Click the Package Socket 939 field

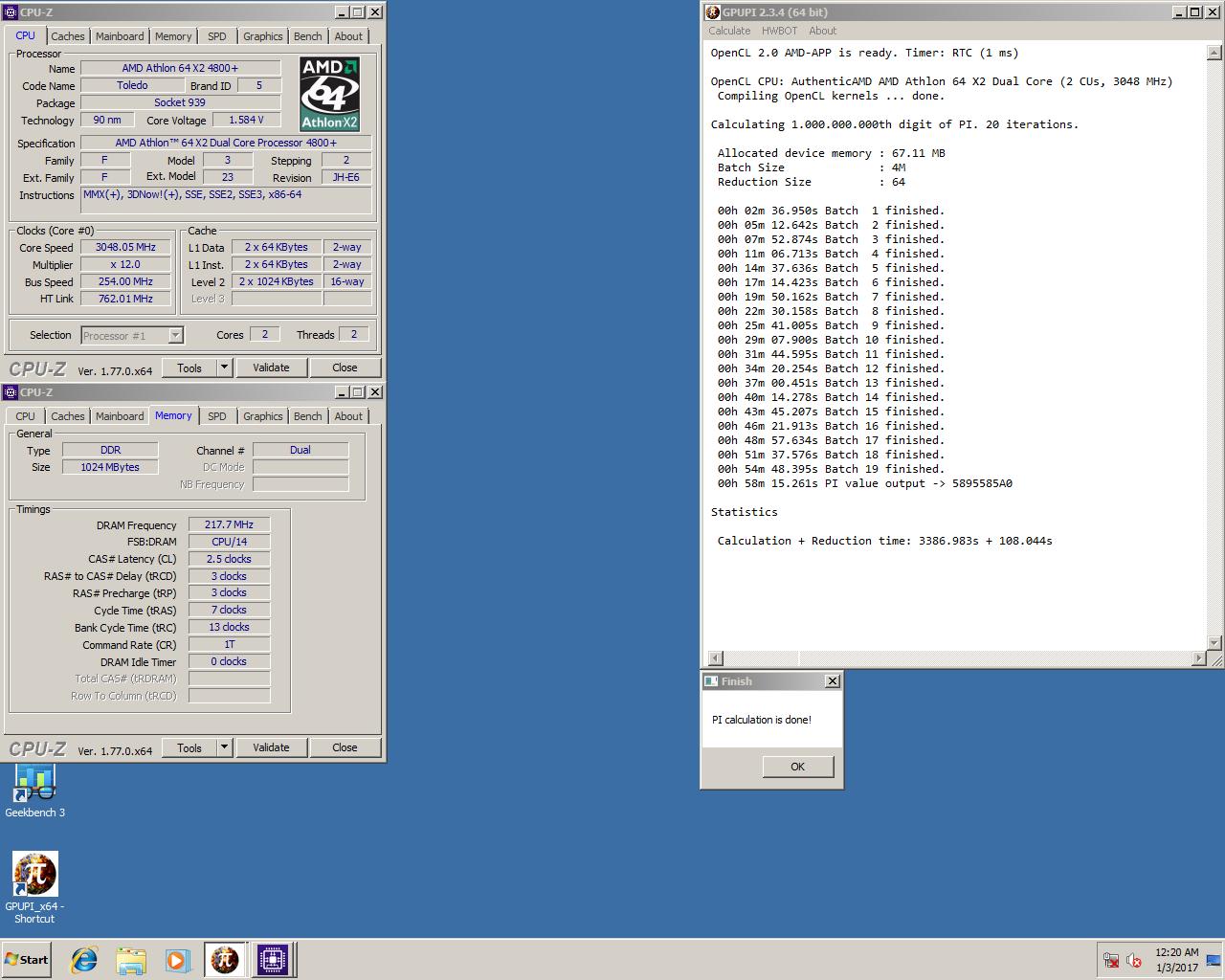click(x=180, y=102)
